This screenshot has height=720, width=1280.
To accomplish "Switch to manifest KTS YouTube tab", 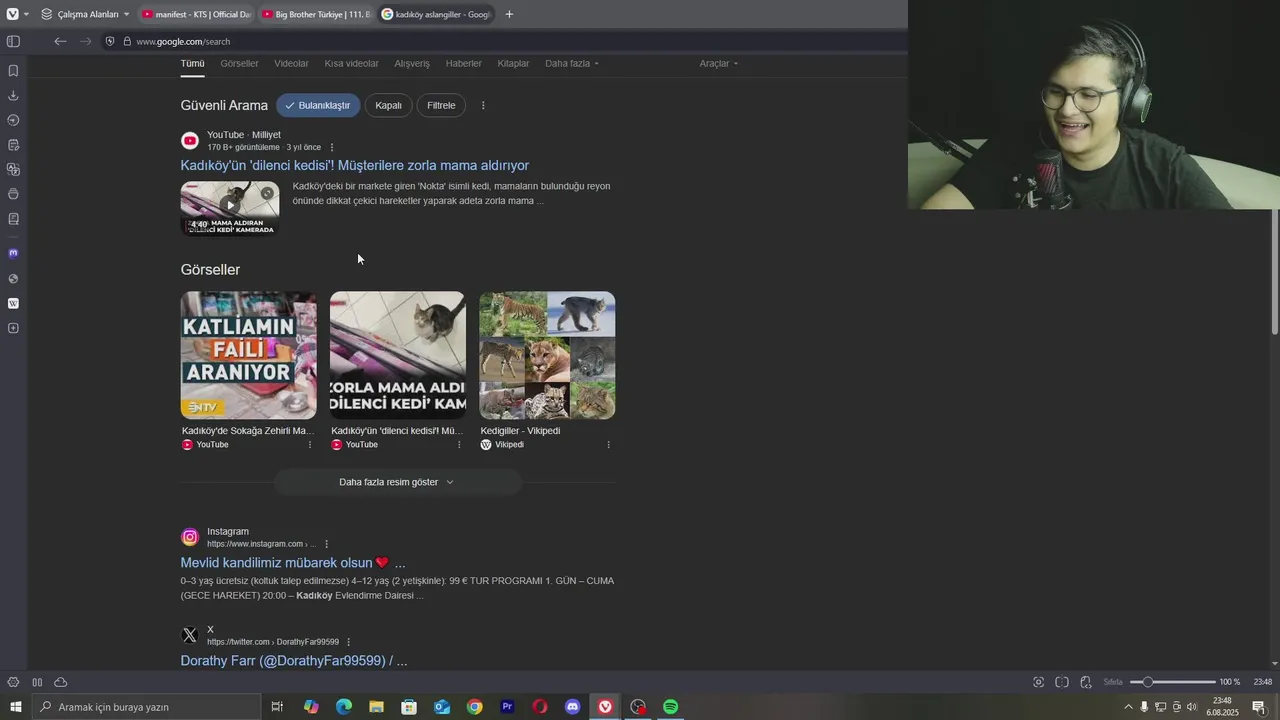I will click(196, 14).
